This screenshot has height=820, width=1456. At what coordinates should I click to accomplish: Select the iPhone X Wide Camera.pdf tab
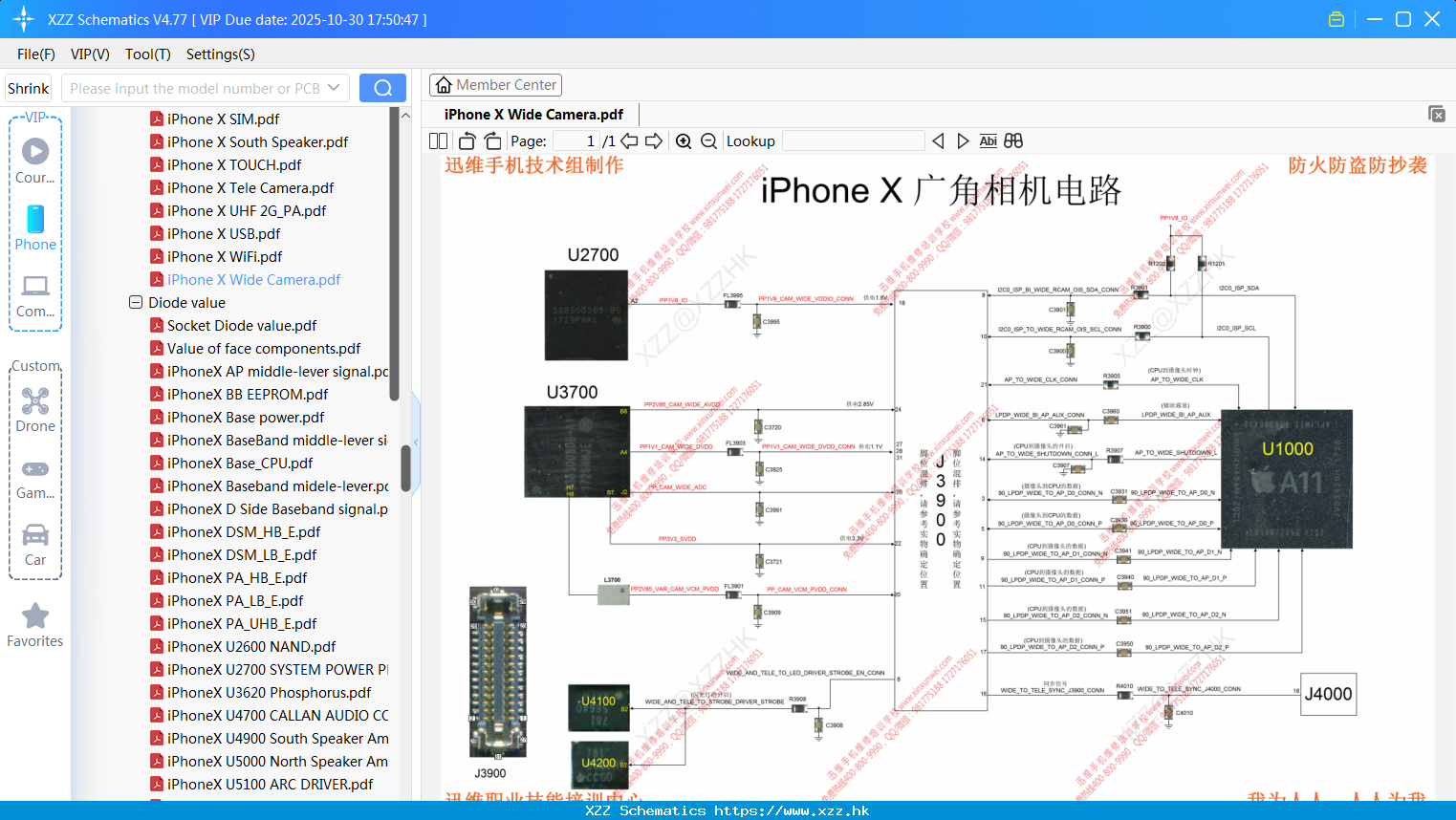pos(533,115)
